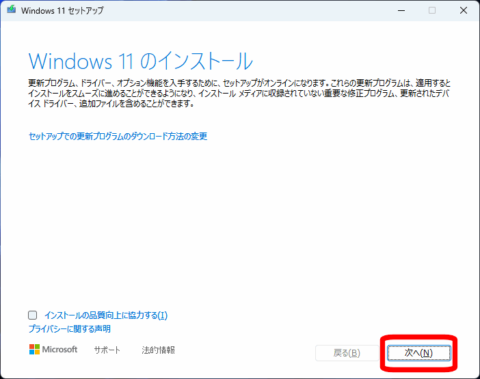Screen dimensions: 480x379
Task: Click the 次へ(N) button
Action: pos(419,353)
